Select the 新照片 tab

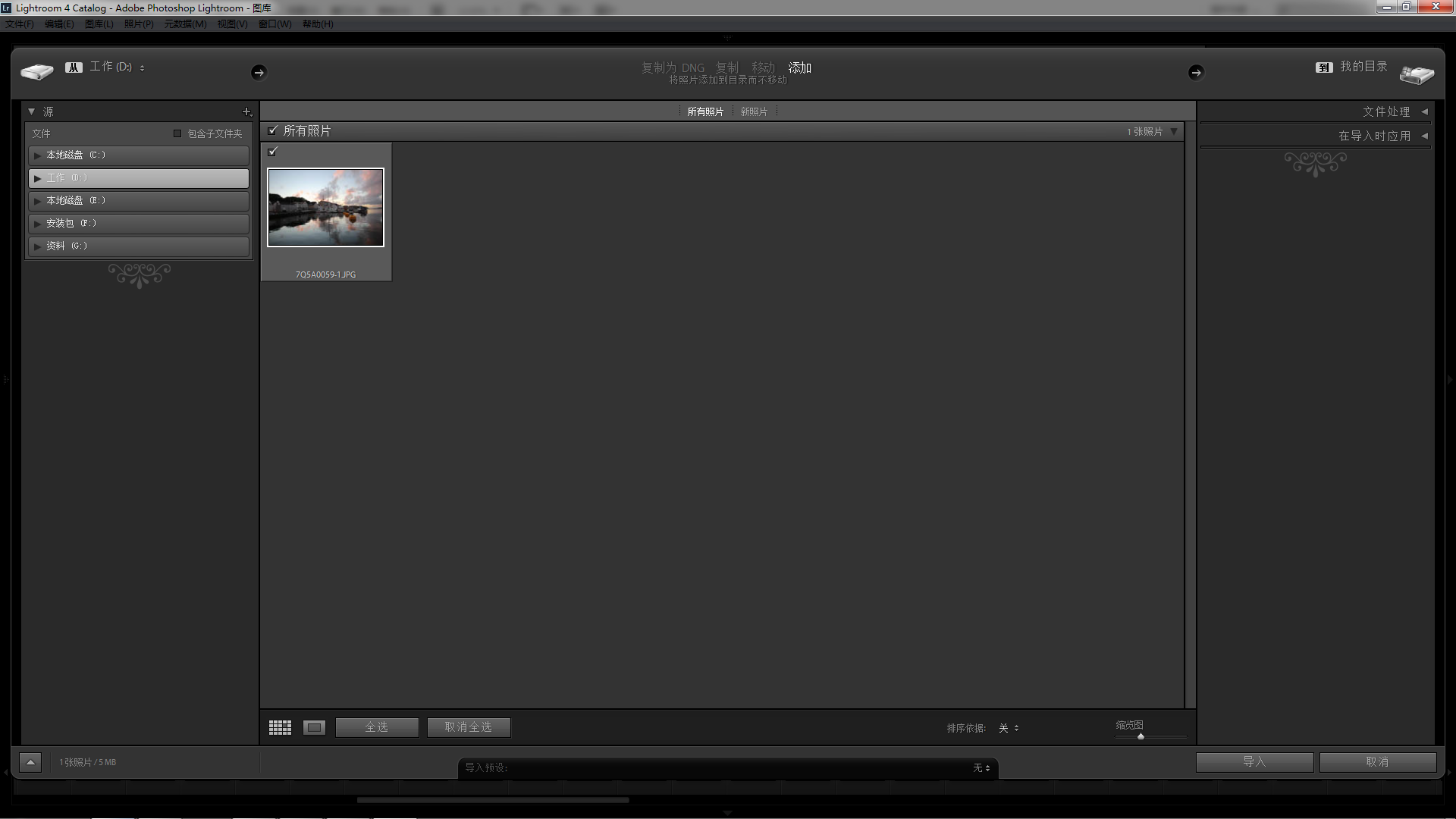coord(754,111)
